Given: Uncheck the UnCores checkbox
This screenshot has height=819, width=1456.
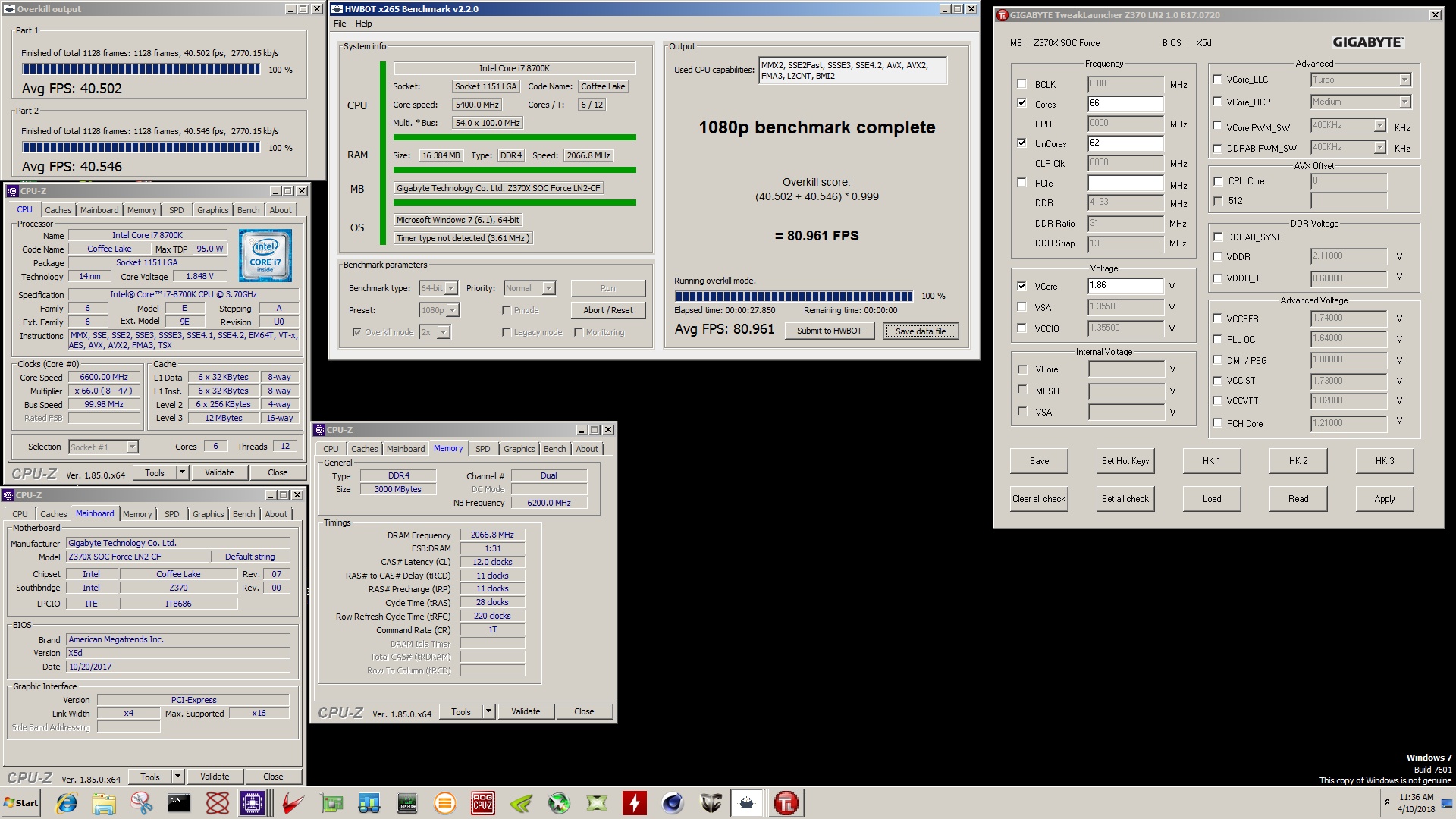Looking at the screenshot, I should (x=1021, y=143).
